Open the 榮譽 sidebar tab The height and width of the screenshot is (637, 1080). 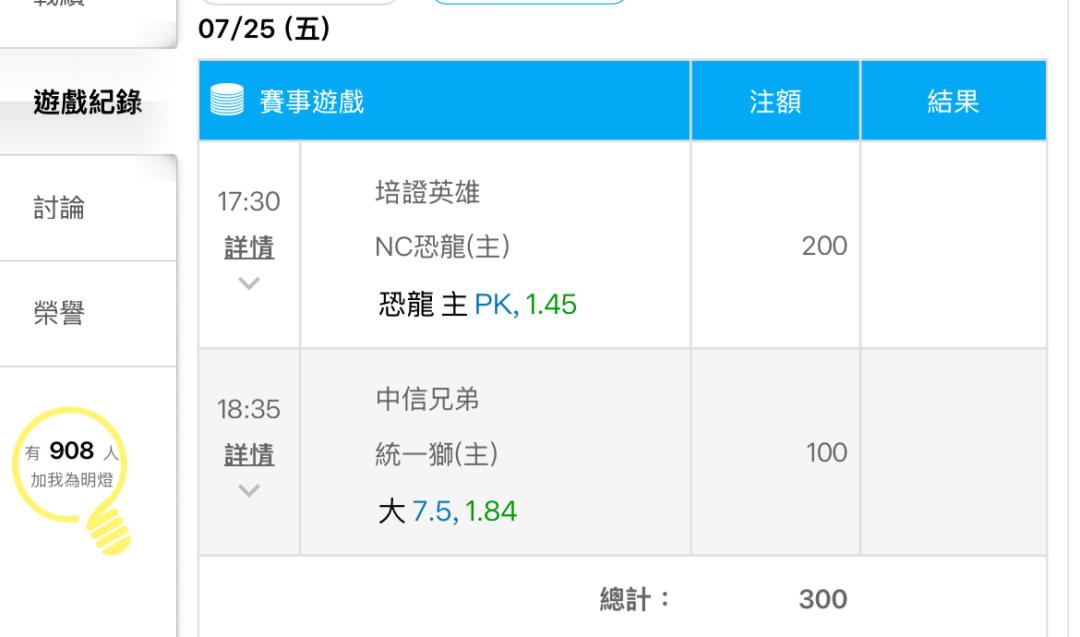point(88,314)
